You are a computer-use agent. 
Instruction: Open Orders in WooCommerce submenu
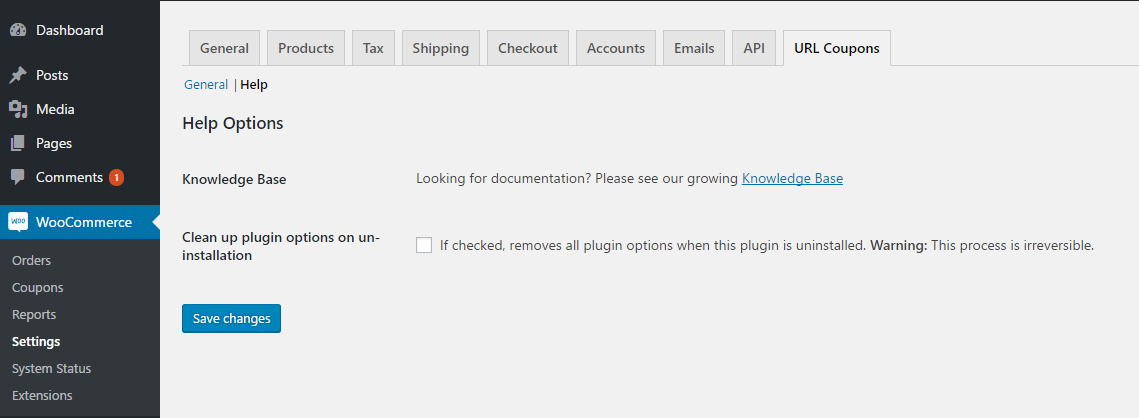31,260
